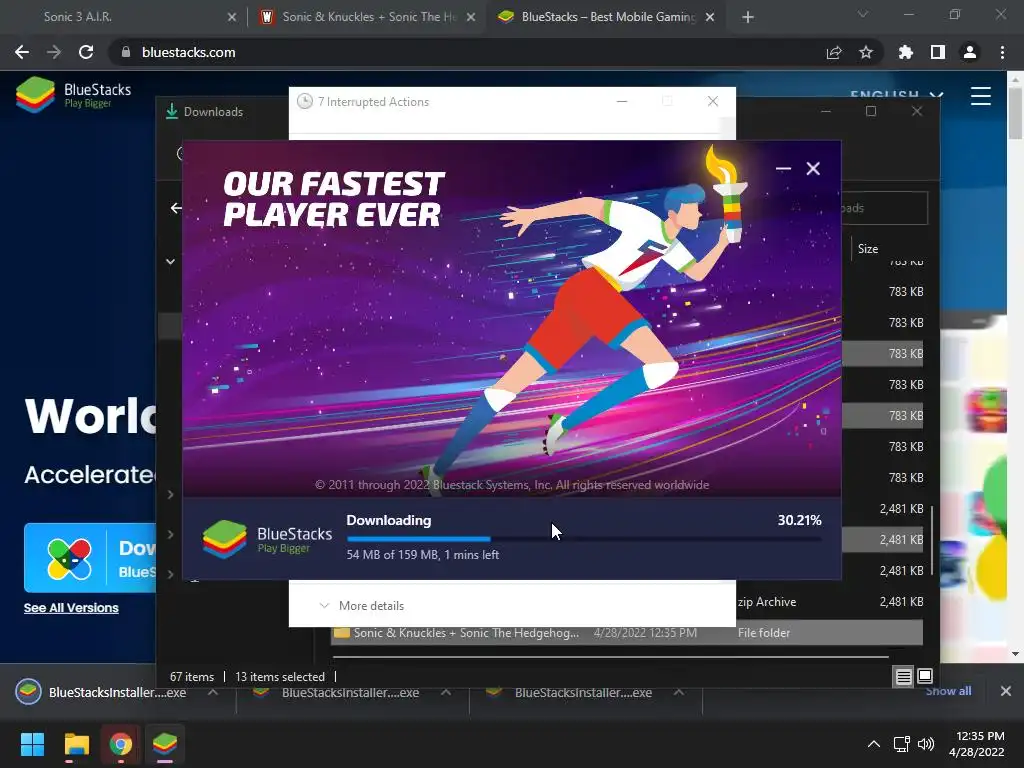This screenshot has width=1024, height=768.
Task: Open options for second BlueStacksInstaller download
Action: coord(446,692)
